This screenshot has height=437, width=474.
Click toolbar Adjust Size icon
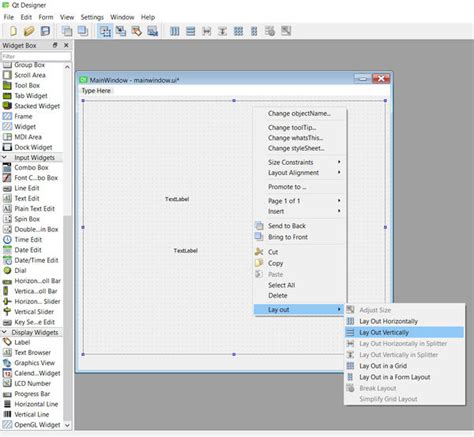[x=286, y=31]
